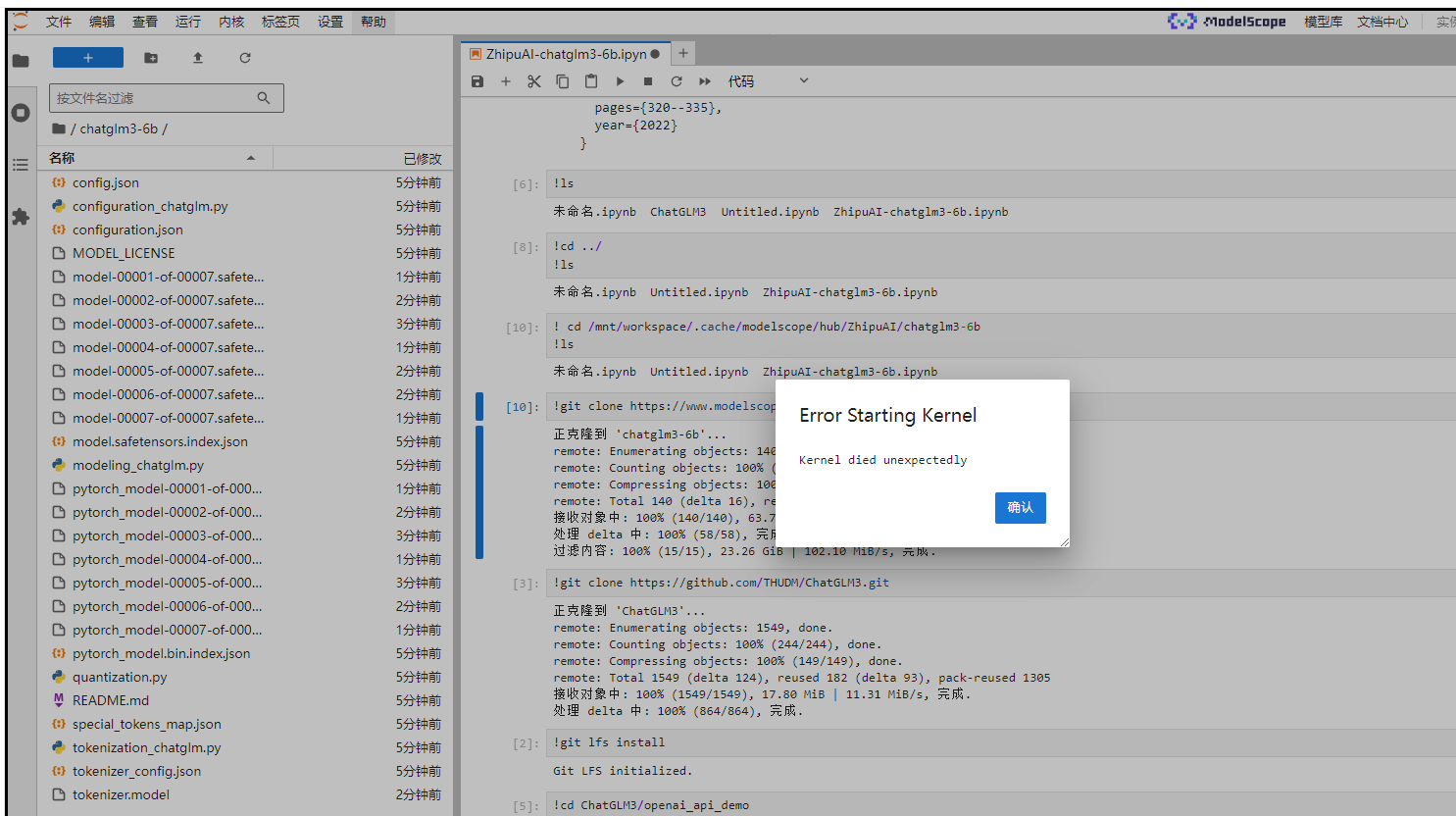Image resolution: width=1456 pixels, height=816 pixels.
Task: Open the cell type dropdown showing 代码
Action: (768, 81)
